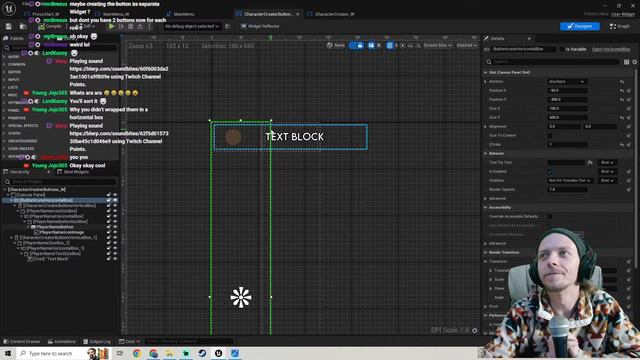This screenshot has height=360, width=640.
Task: Click the brown circle image on canvas
Action: (233, 137)
